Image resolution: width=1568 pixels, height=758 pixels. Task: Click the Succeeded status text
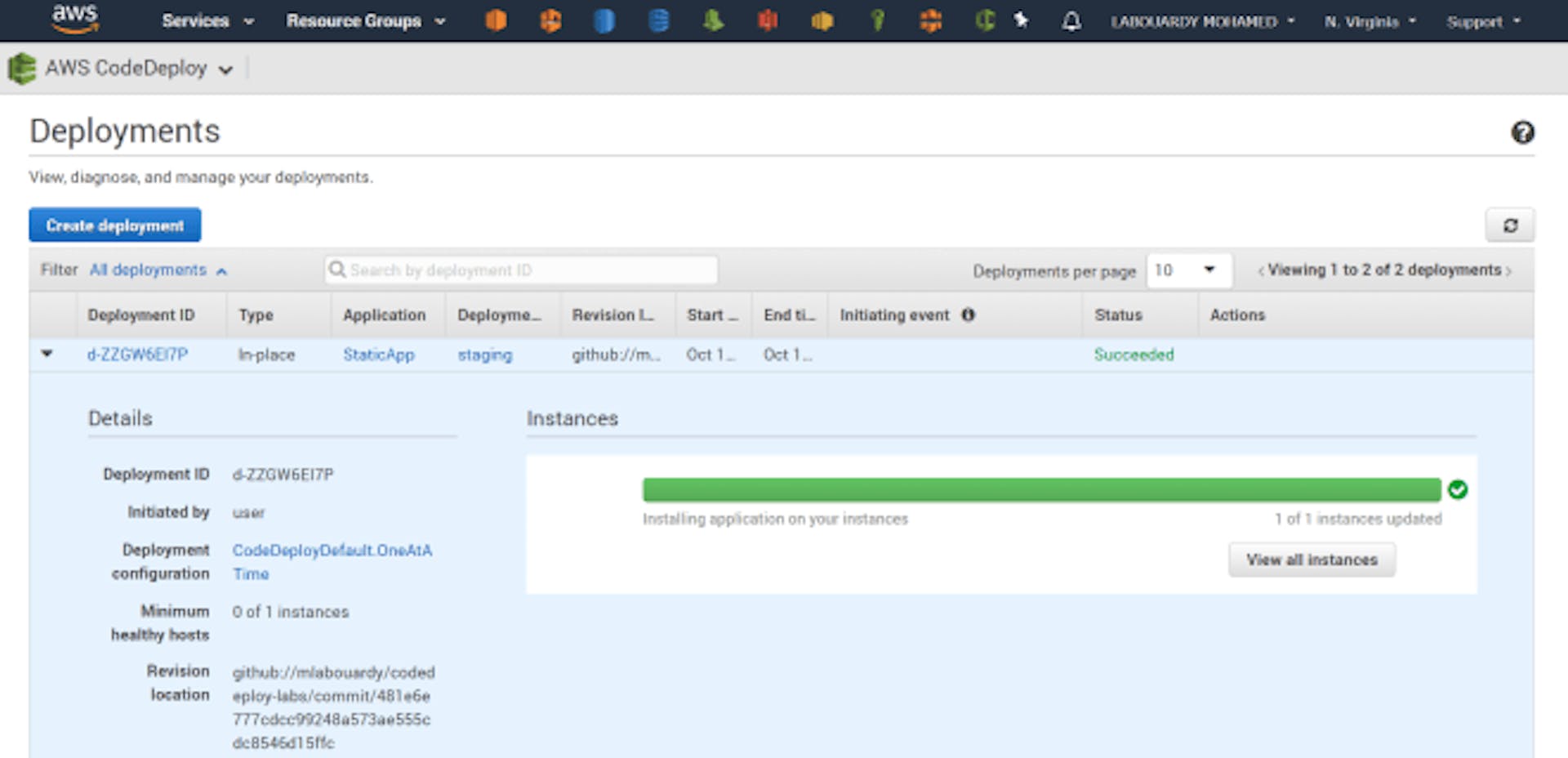click(1134, 354)
